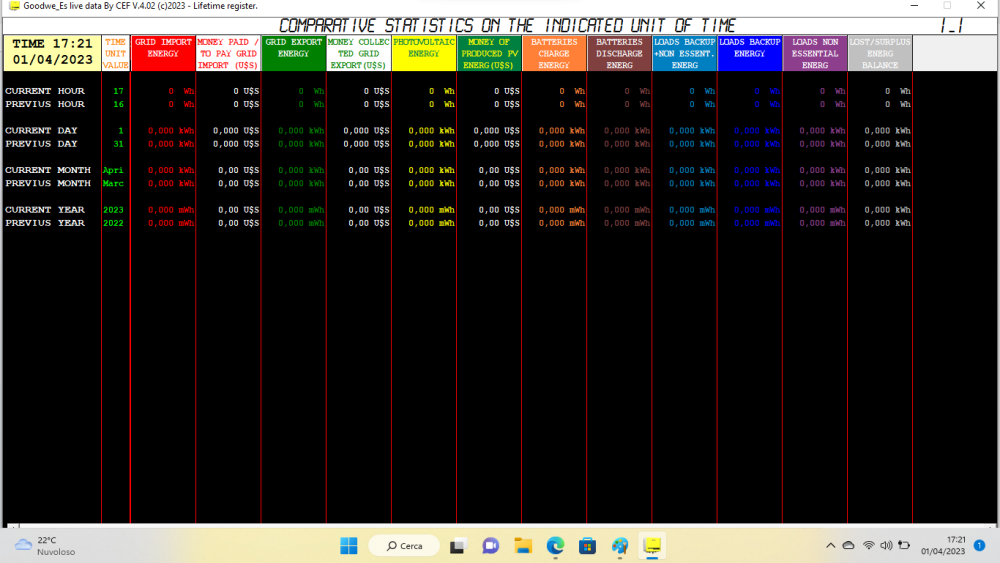Viewport: 1000px width, 563px height.
Task: Click the horizontal scrollbar at the window bottom
Action: pos(500,526)
